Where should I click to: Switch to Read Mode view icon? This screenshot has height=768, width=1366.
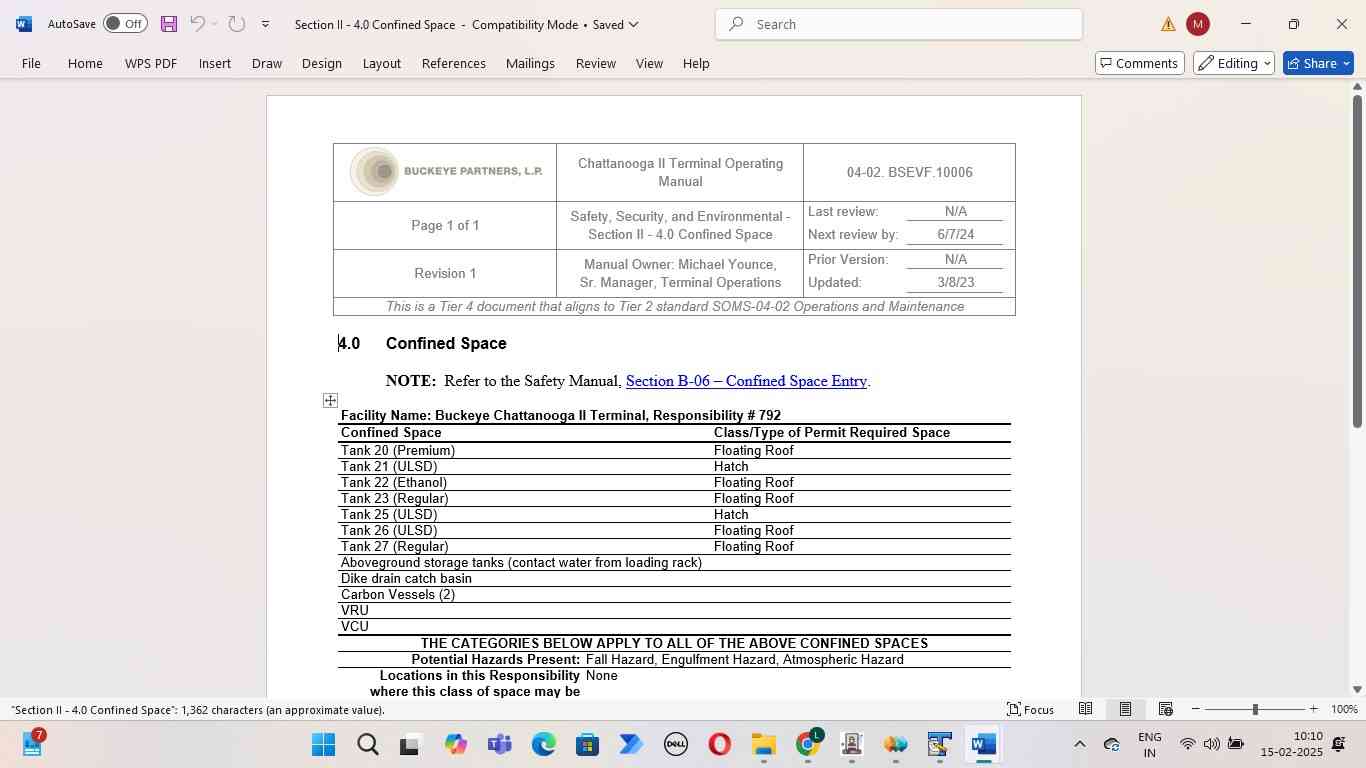pos(1085,709)
